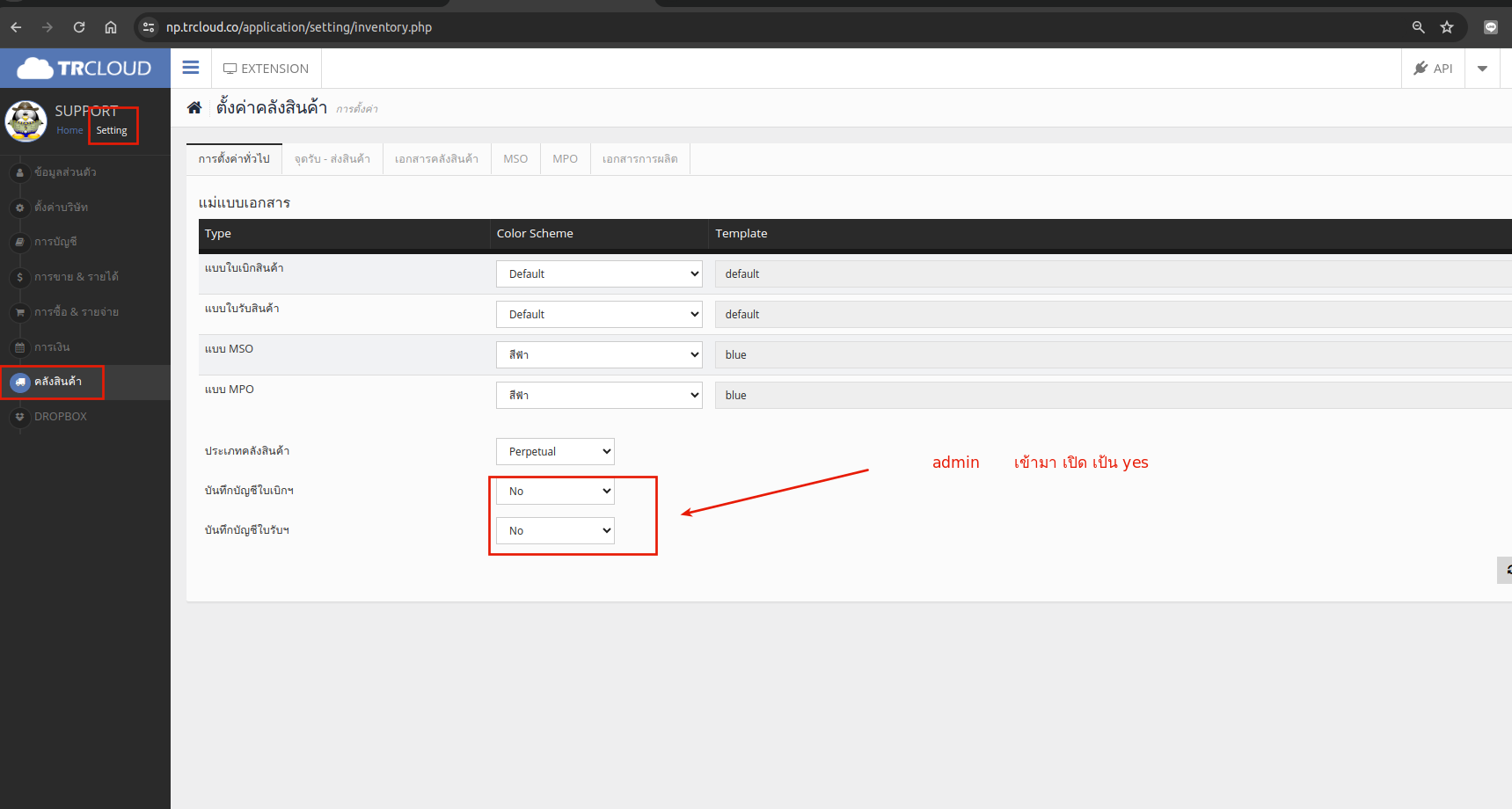Switch to the MPO tab
1512x809 pixels.
[x=565, y=159]
